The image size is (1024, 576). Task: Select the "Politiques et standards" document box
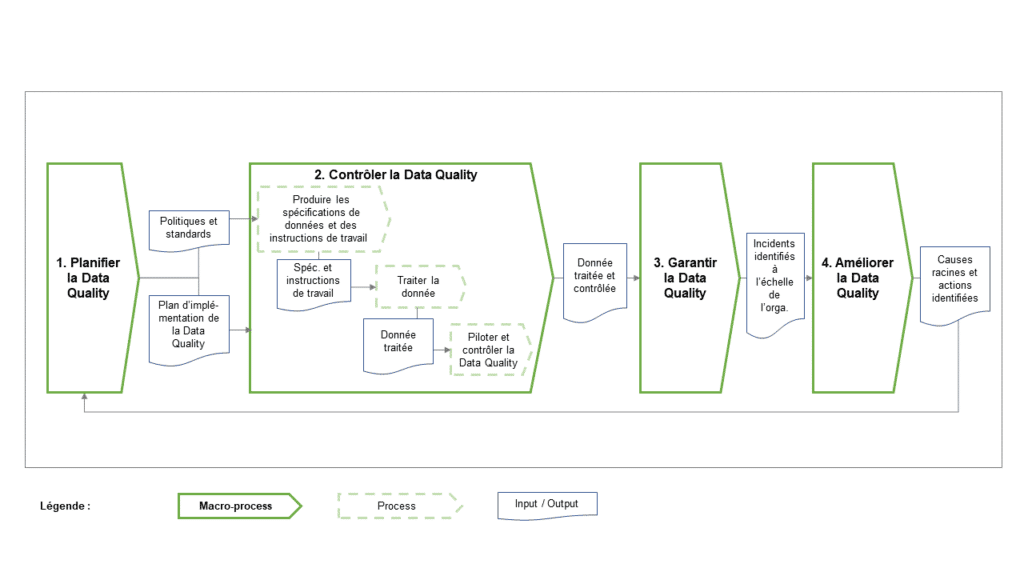pos(188,227)
